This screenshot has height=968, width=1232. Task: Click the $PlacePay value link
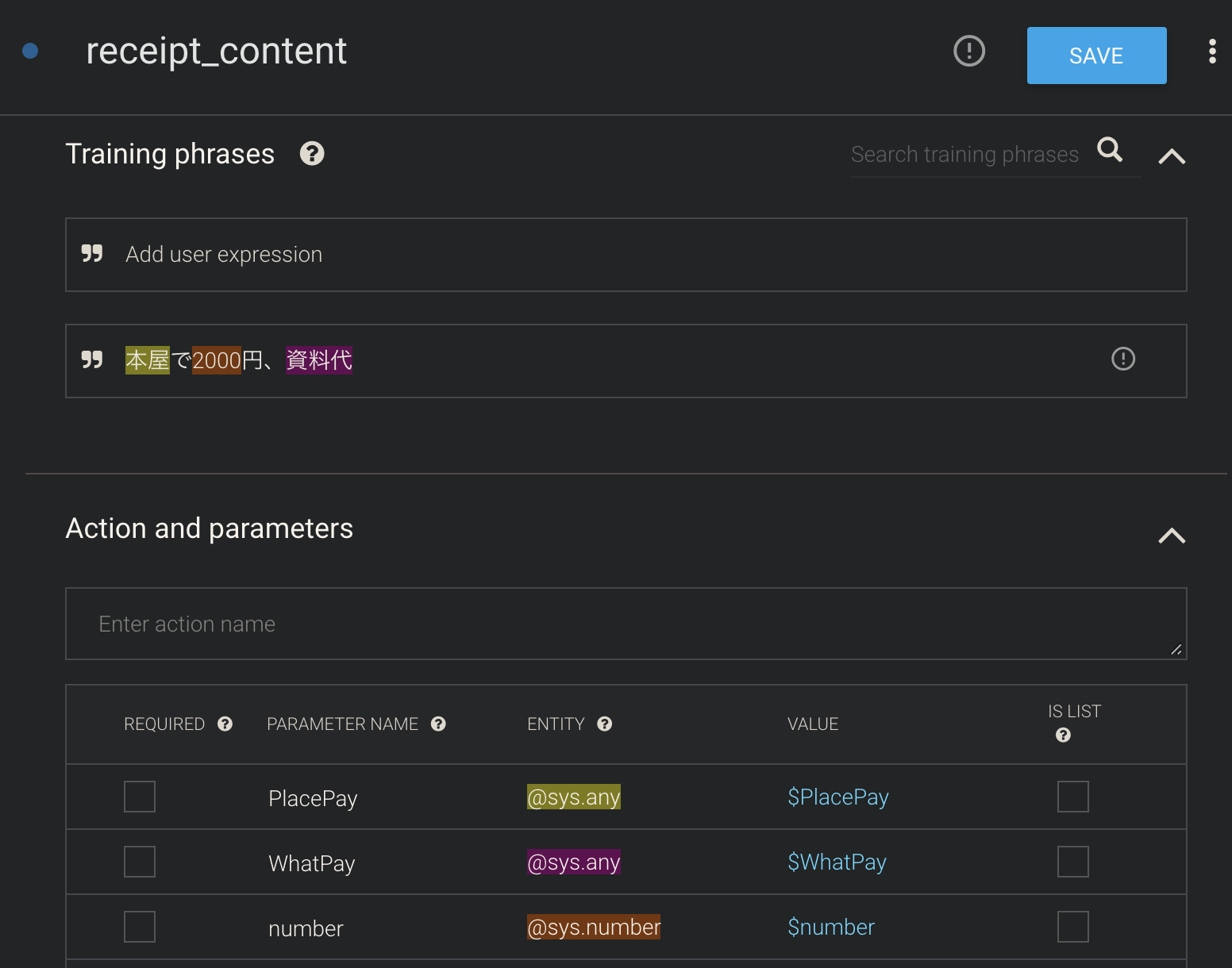click(837, 797)
